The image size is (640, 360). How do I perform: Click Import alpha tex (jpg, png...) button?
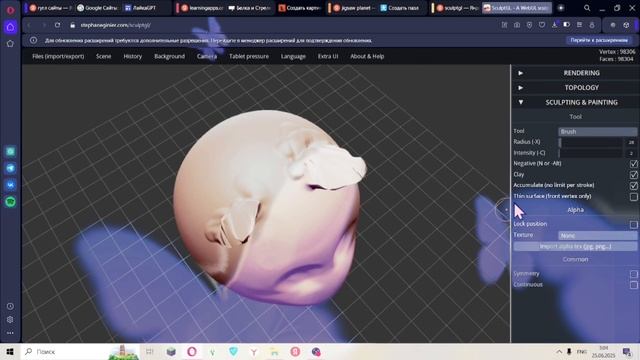click(x=575, y=247)
